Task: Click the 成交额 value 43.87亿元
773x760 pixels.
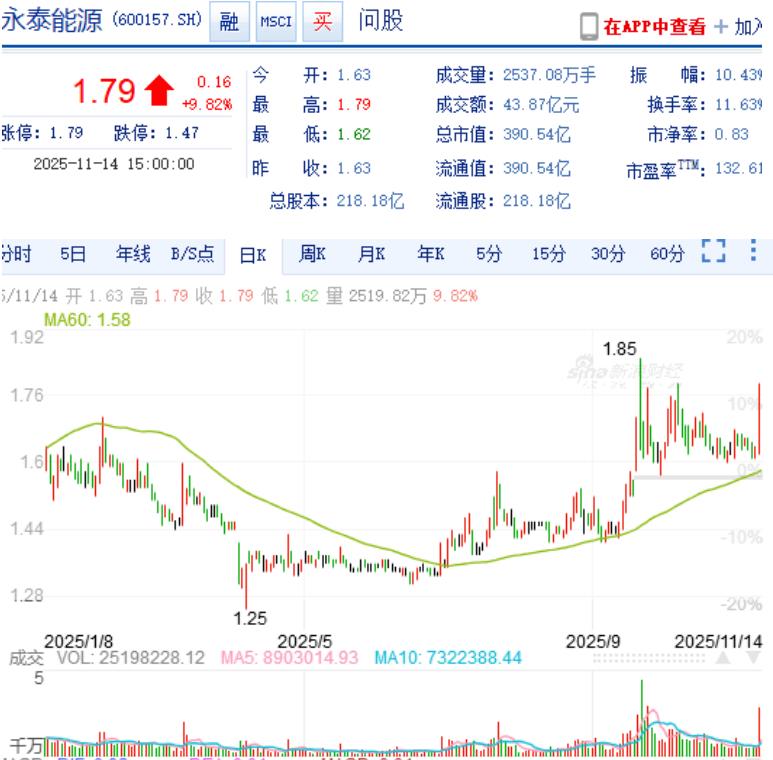Action: point(541,105)
